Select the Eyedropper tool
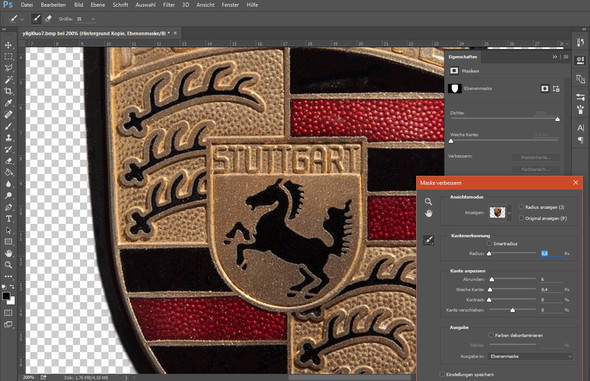 pyautogui.click(x=8, y=103)
